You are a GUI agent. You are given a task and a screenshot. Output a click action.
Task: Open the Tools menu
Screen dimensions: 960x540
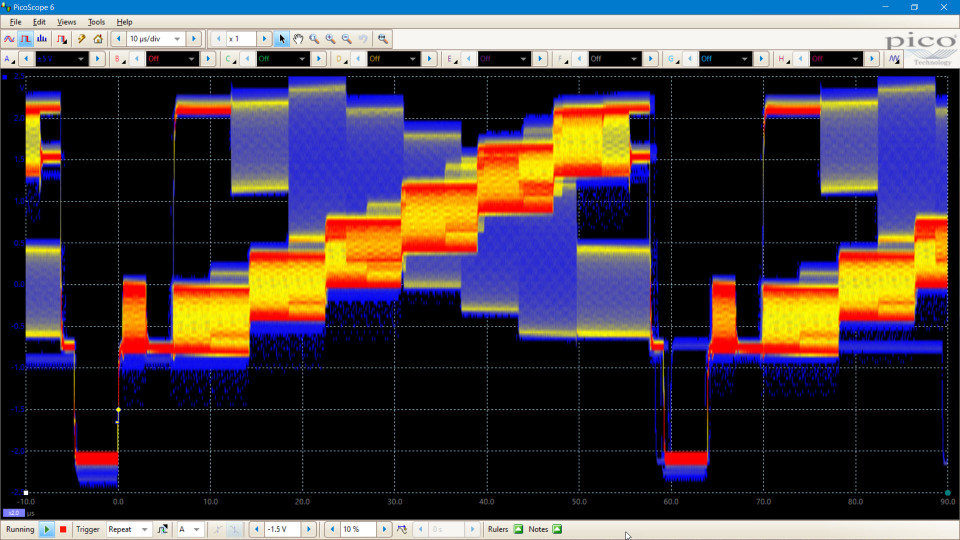pyautogui.click(x=96, y=21)
